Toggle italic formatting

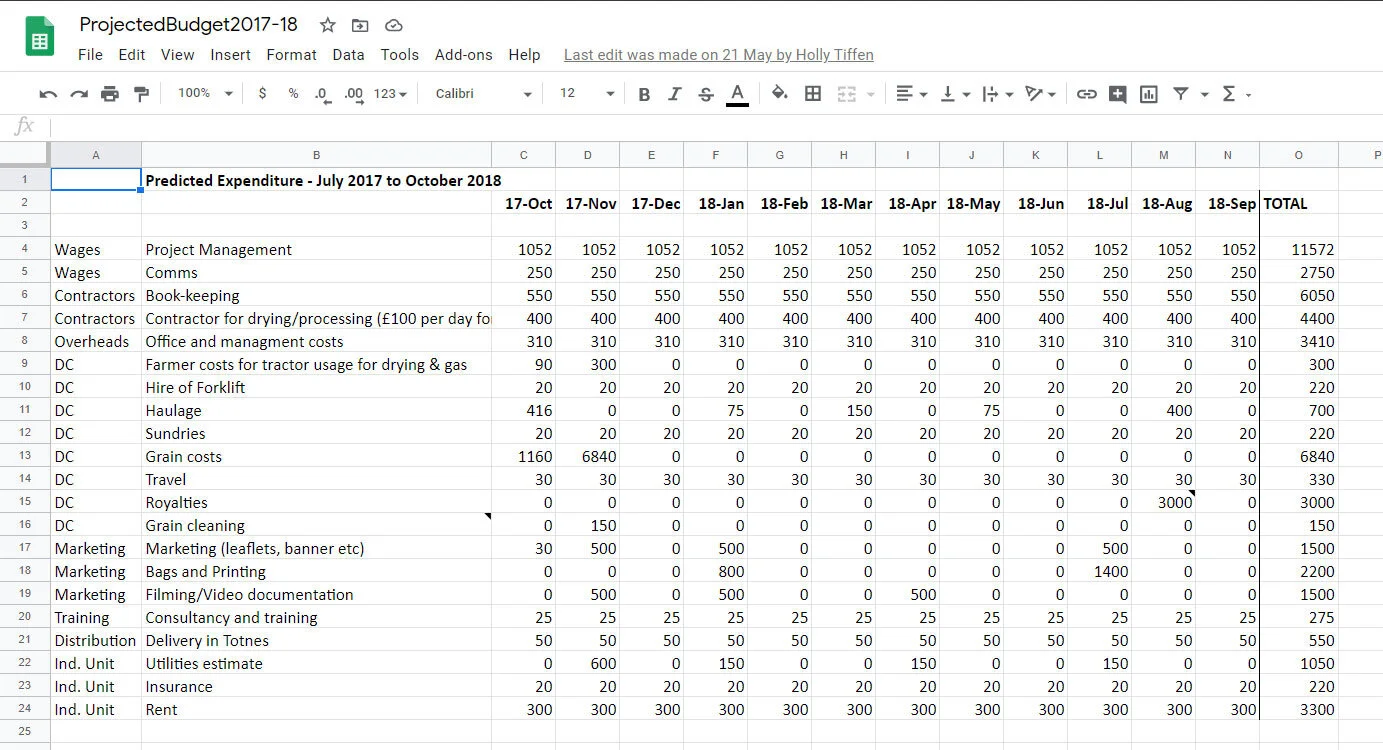675,94
